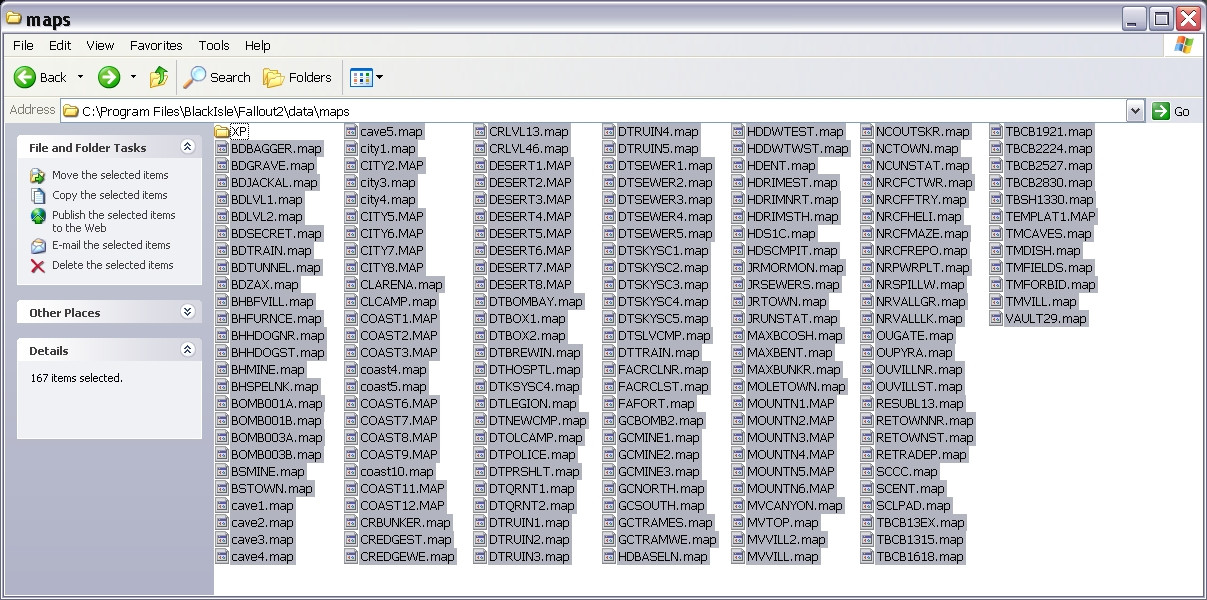Open the Views dropdown button

365,77
